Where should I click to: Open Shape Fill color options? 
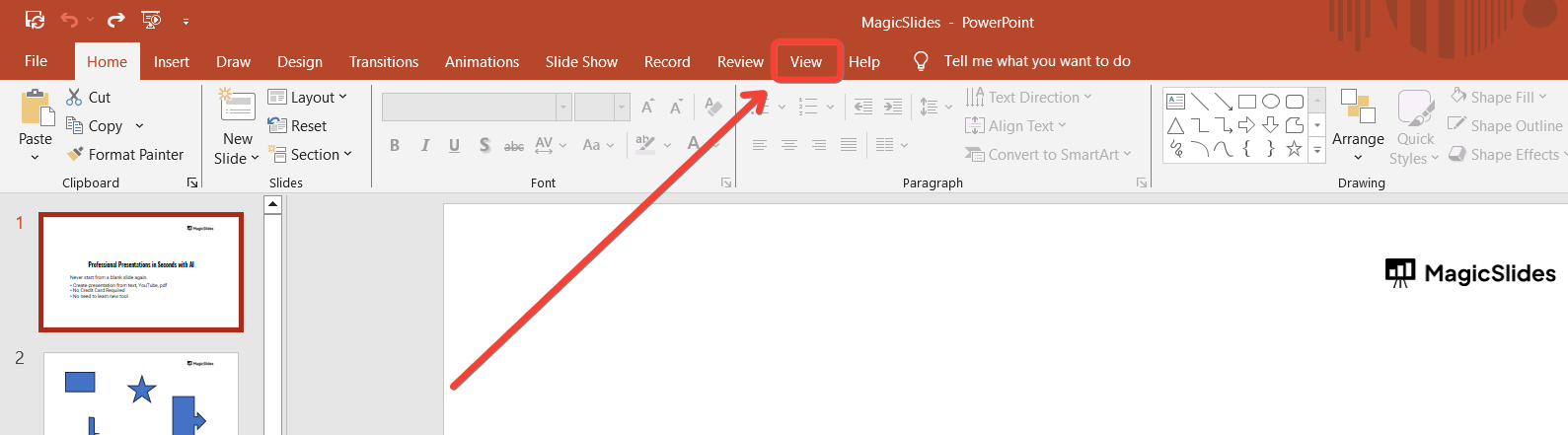[x=1499, y=97]
